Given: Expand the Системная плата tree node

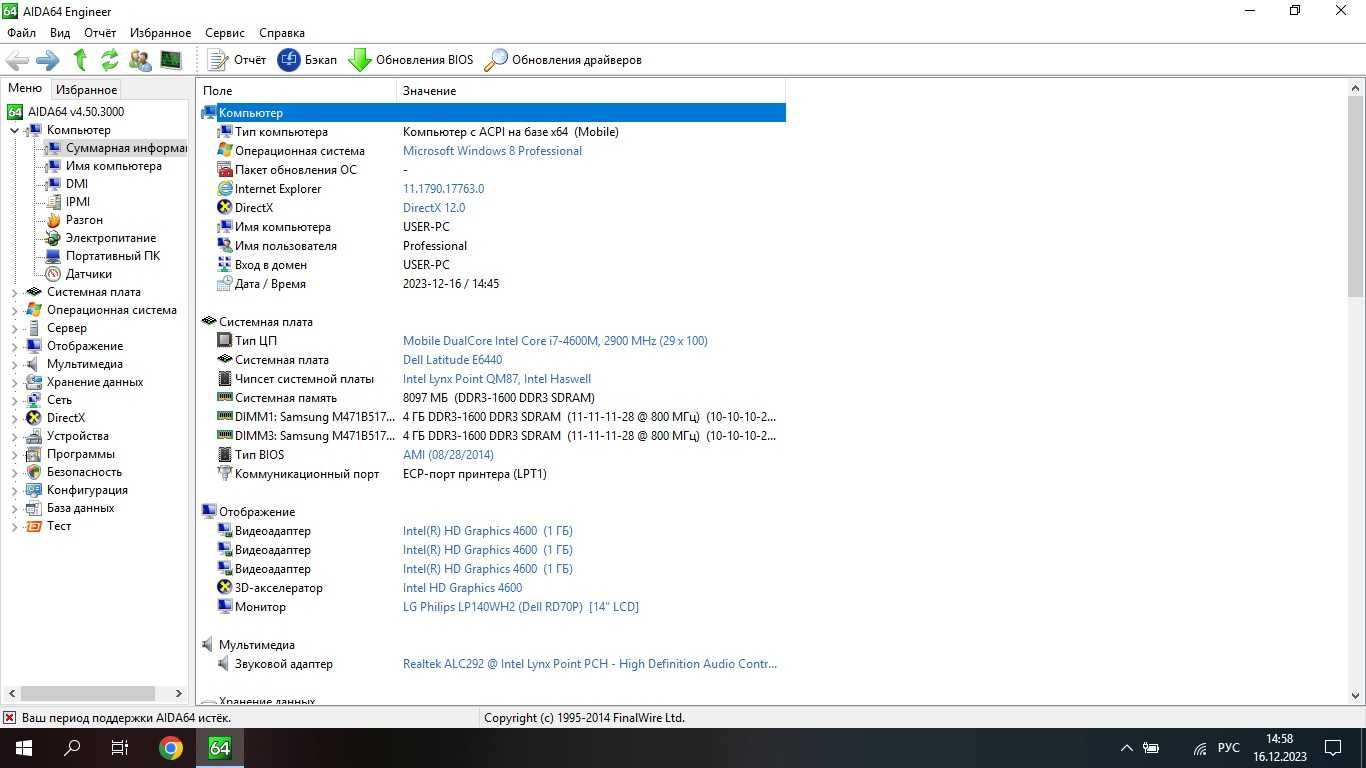Looking at the screenshot, I should 14,292.
